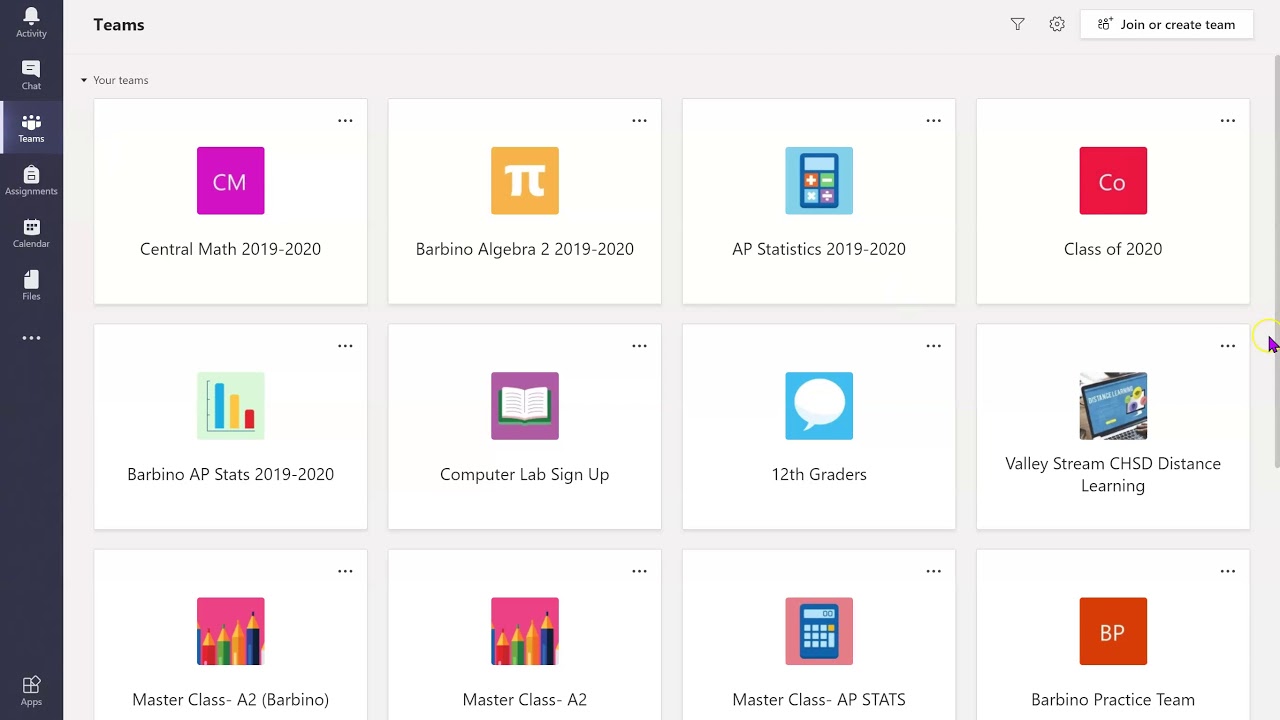The width and height of the screenshot is (1280, 720).
Task: Click the speech bubble 12th Graders icon
Action: click(x=819, y=406)
